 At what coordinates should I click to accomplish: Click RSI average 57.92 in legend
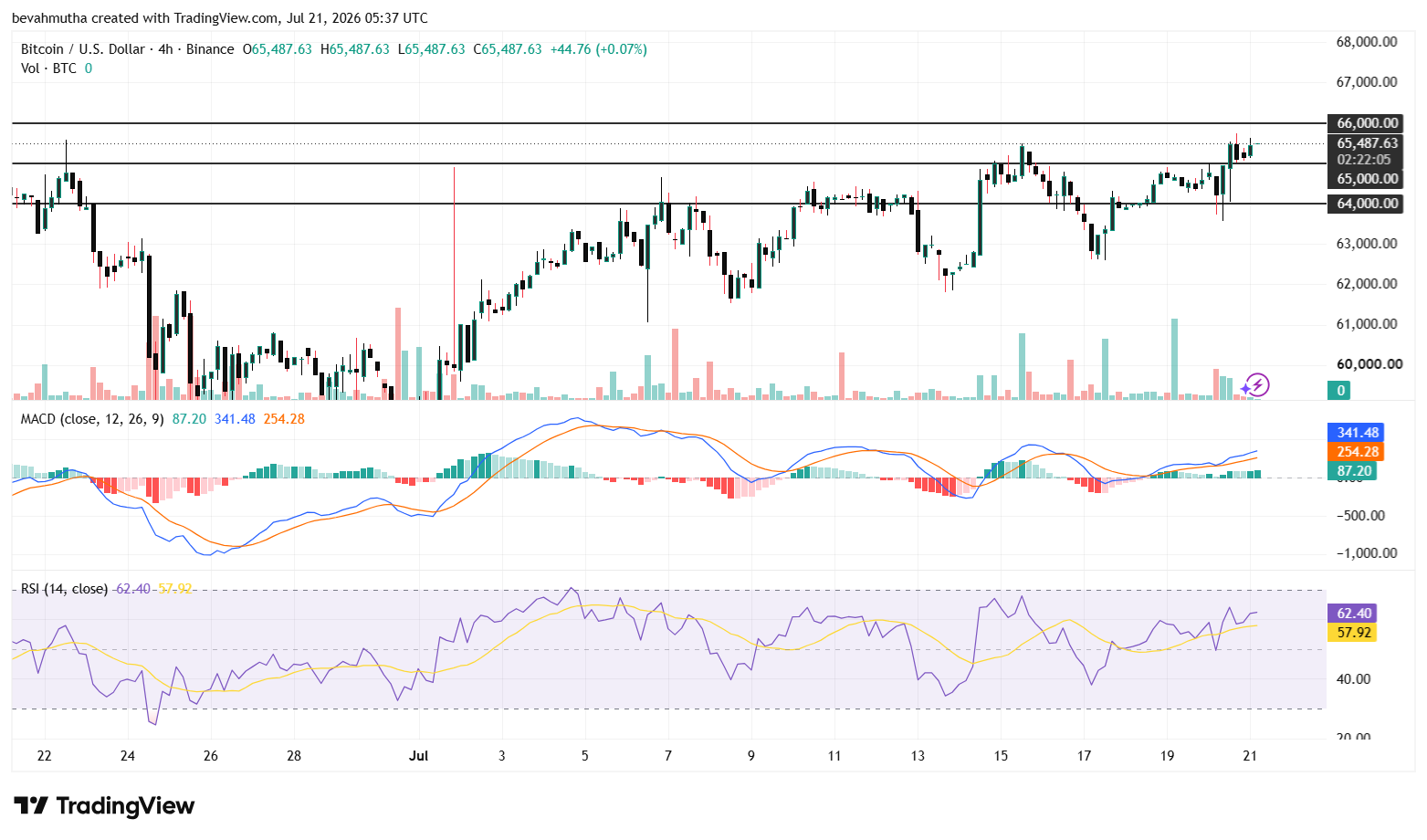pyautogui.click(x=175, y=589)
